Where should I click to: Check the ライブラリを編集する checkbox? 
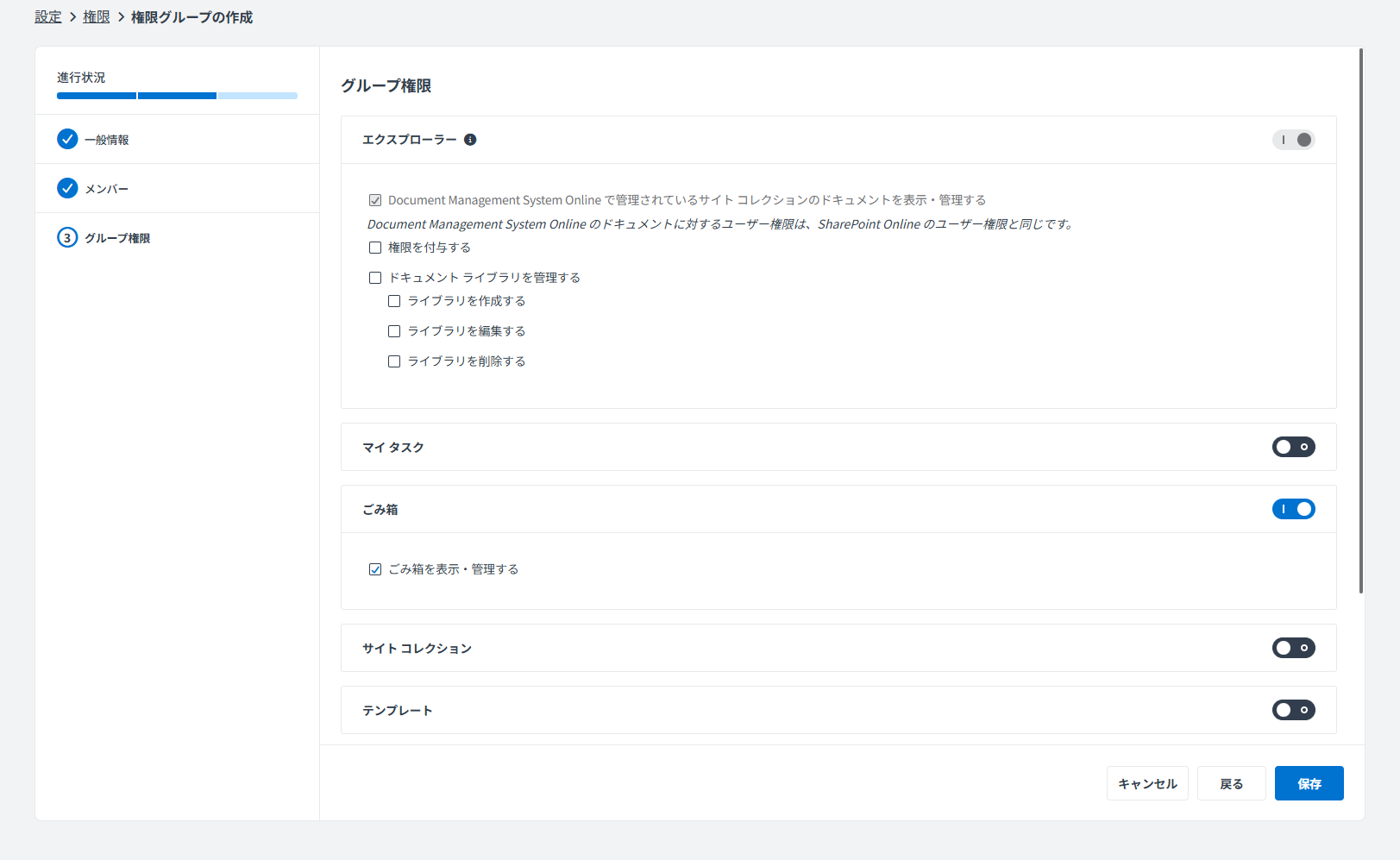(394, 331)
